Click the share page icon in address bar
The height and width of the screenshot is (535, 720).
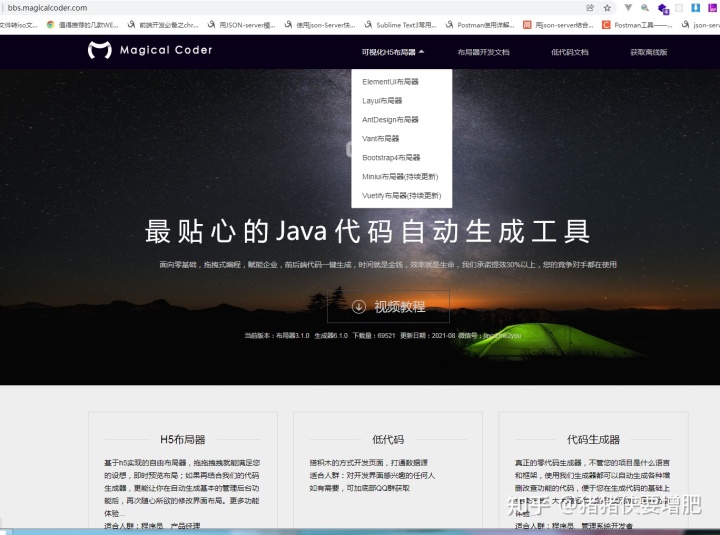point(590,8)
